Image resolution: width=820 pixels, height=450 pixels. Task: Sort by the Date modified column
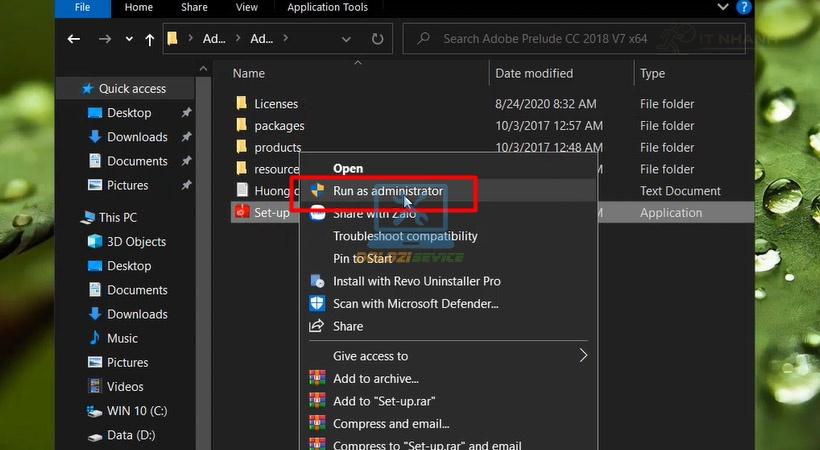(x=535, y=73)
